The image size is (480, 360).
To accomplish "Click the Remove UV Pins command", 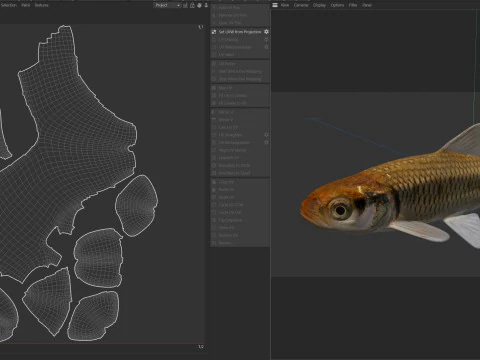I will (x=233, y=15).
